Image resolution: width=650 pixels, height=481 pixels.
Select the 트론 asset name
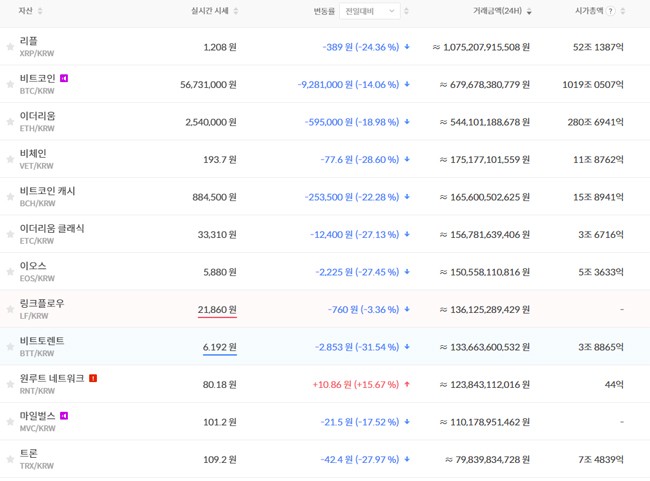click(29, 453)
